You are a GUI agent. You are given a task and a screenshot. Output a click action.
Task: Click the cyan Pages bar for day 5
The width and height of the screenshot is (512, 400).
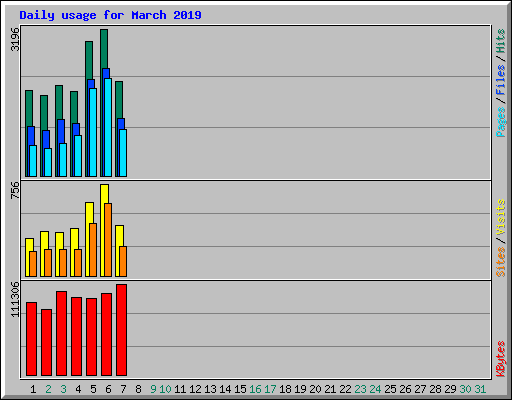[93, 132]
